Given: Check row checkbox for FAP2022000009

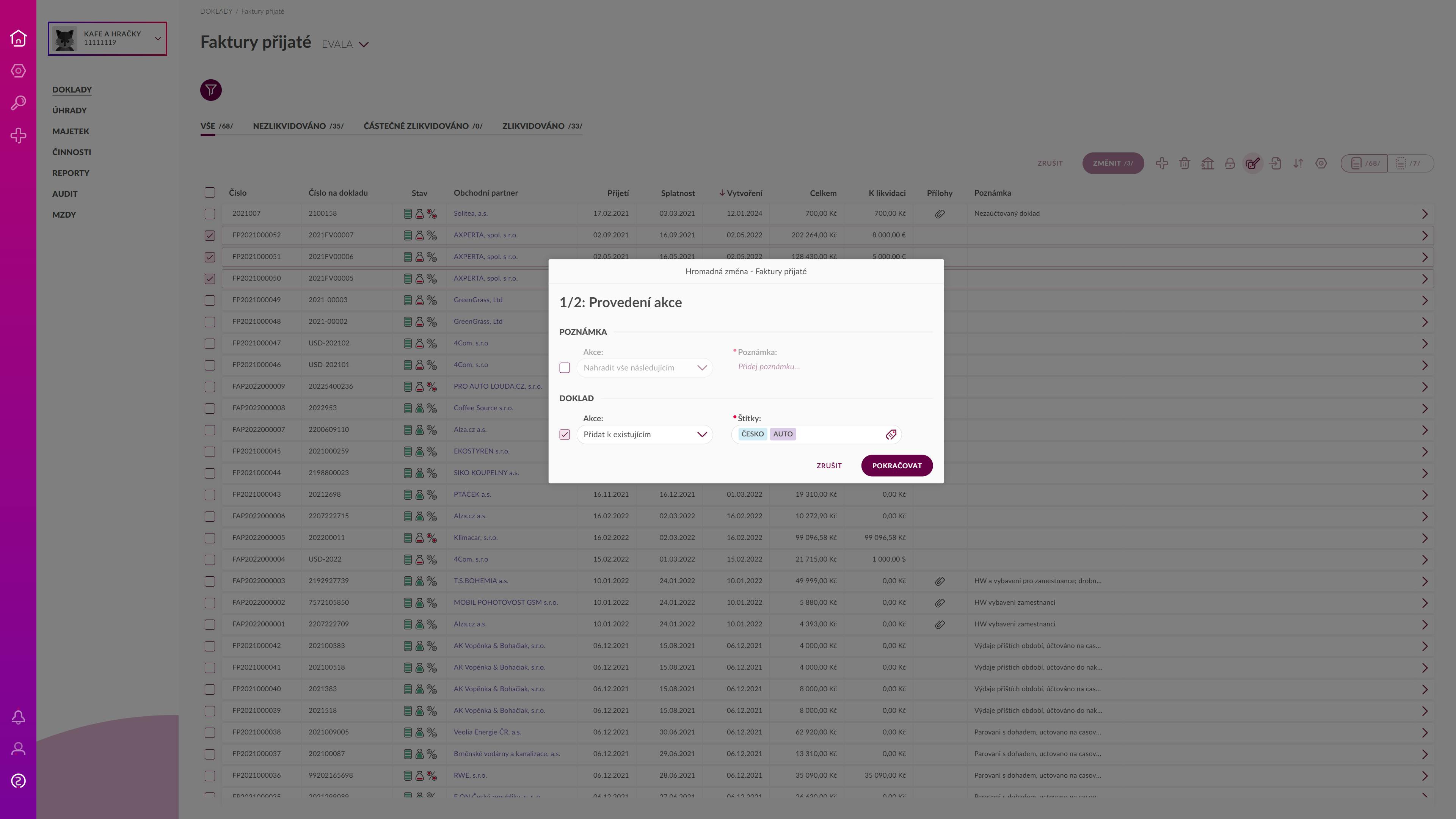Looking at the screenshot, I should (x=210, y=387).
